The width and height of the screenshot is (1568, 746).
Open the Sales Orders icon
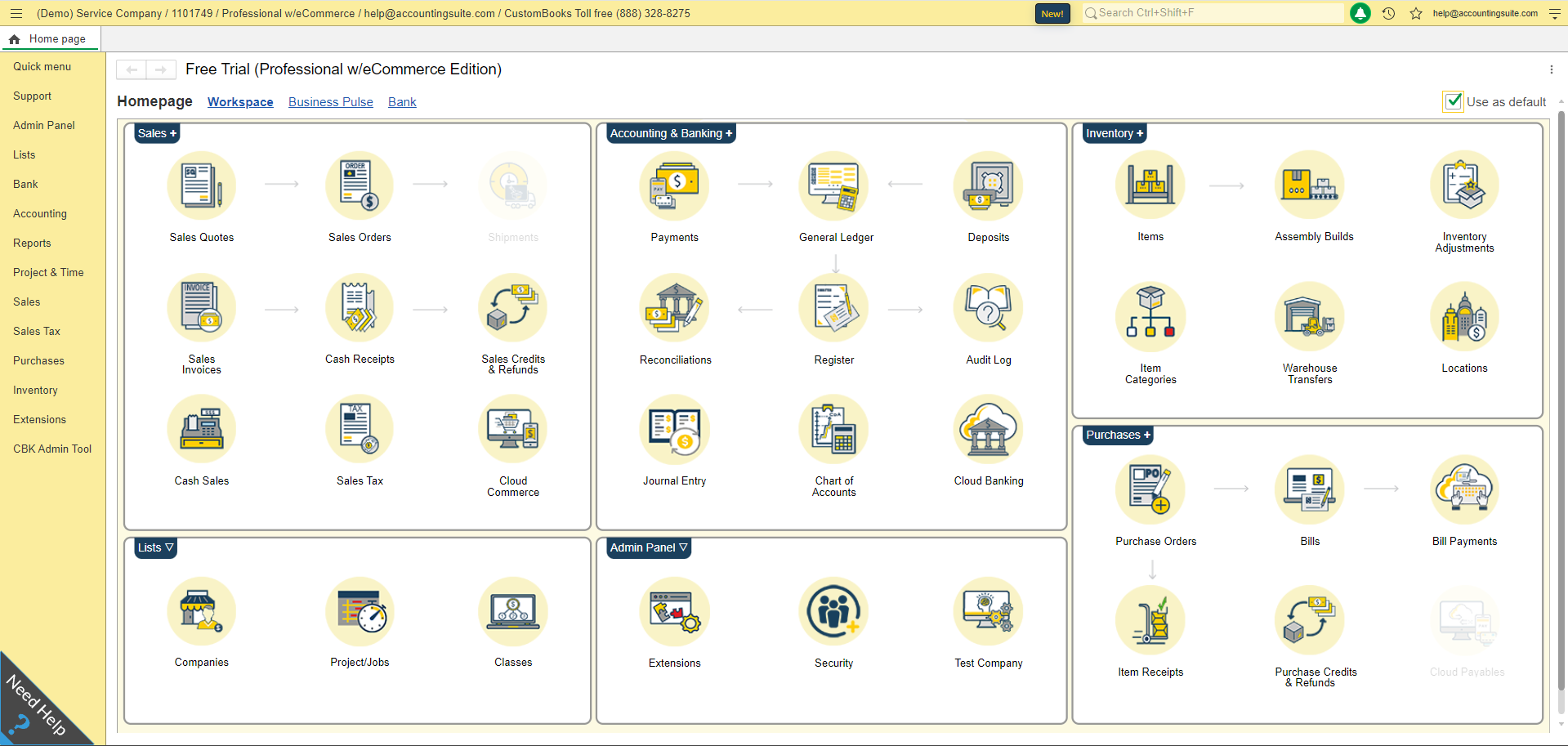point(360,186)
